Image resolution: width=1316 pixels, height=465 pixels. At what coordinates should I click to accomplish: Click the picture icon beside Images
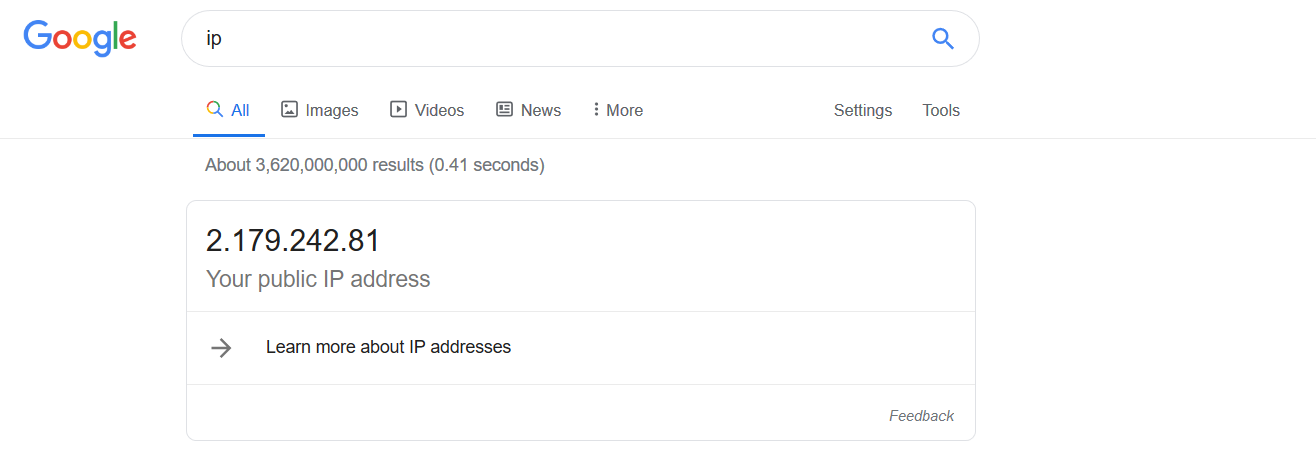pos(290,109)
